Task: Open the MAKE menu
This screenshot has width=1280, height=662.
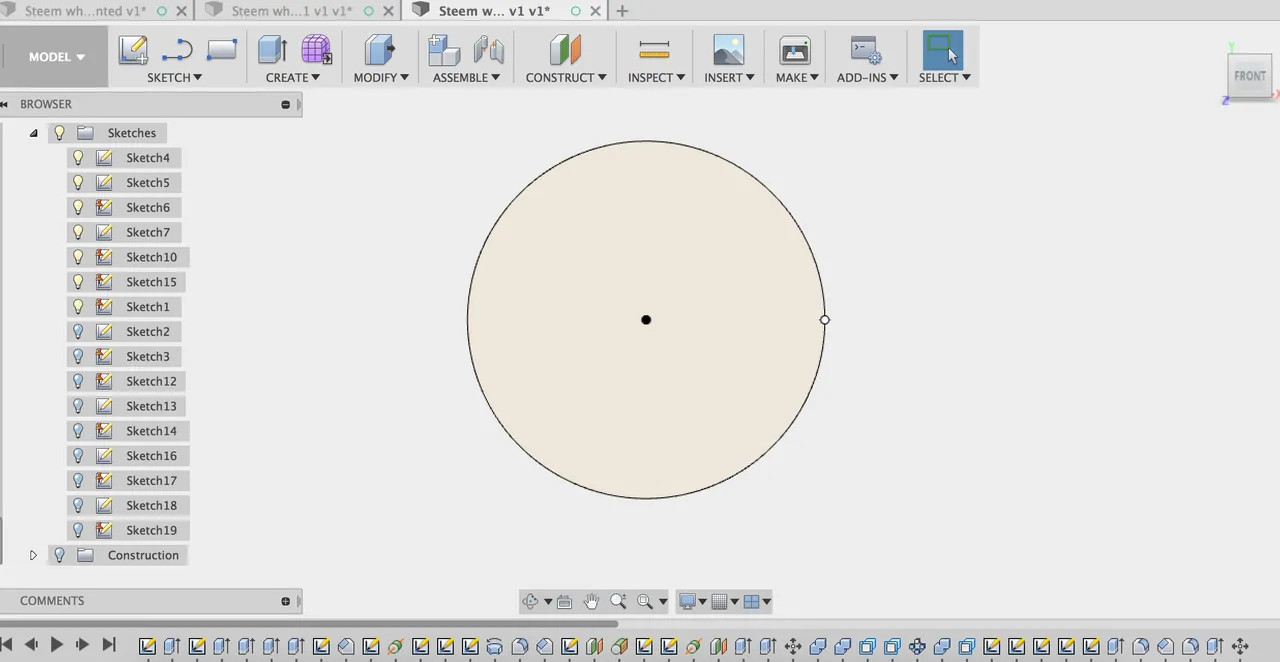Action: click(797, 77)
